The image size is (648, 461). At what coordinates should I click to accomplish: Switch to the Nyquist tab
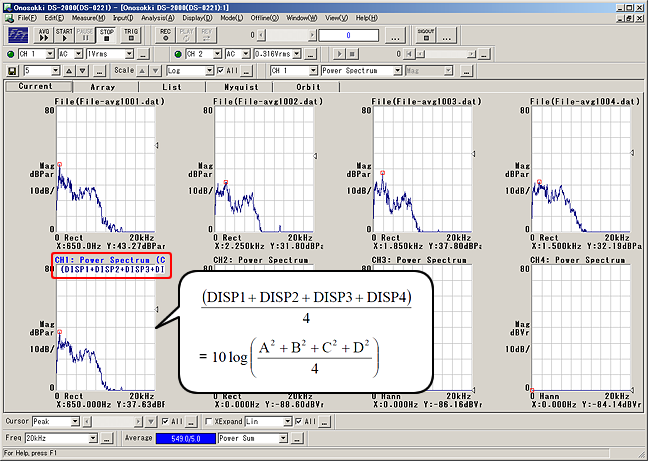click(x=239, y=87)
